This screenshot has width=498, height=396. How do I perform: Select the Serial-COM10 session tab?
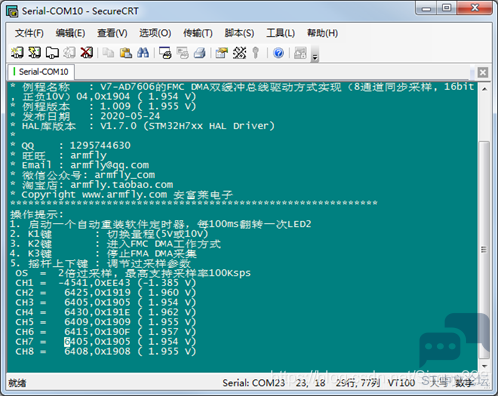(x=41, y=72)
